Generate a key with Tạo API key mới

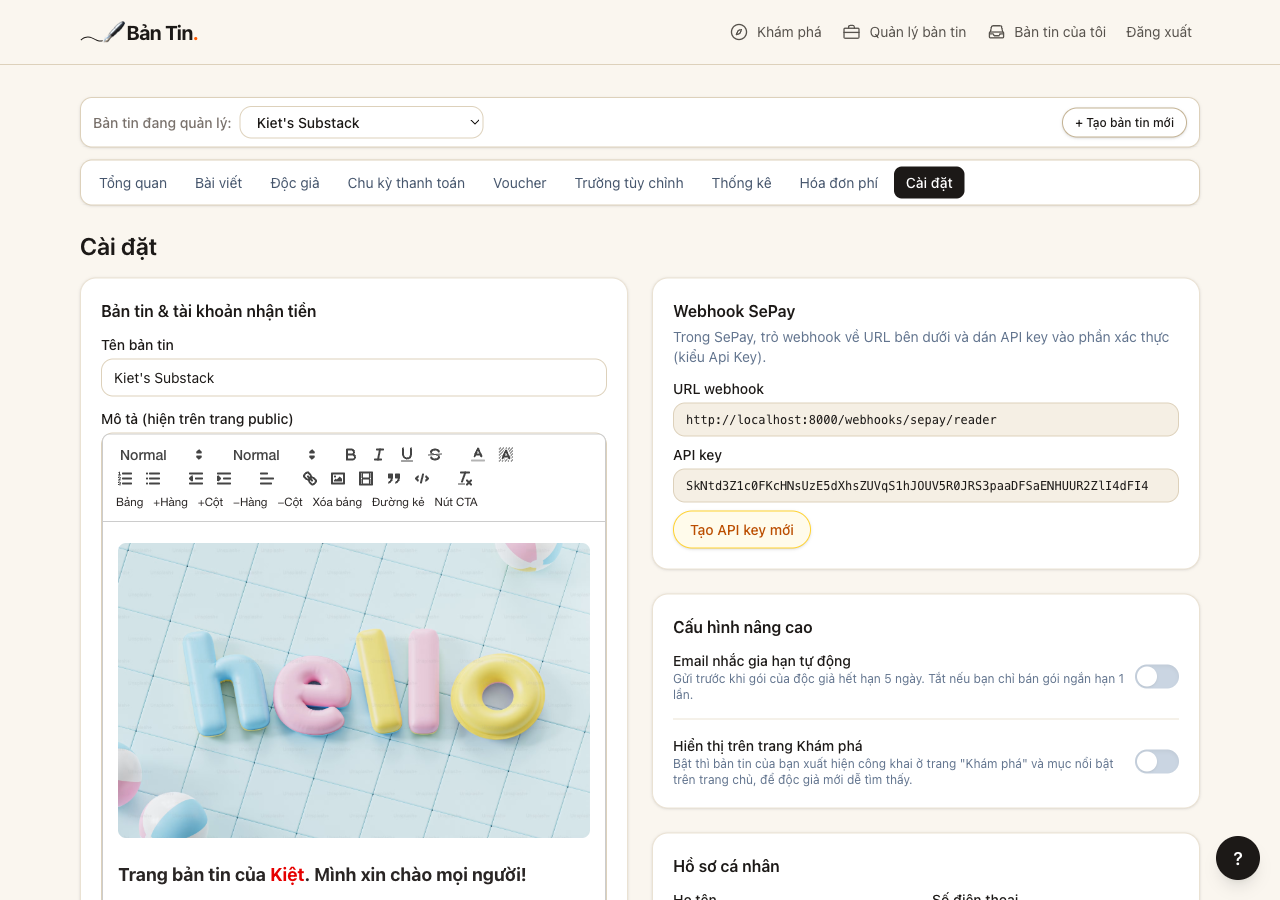coord(742,530)
